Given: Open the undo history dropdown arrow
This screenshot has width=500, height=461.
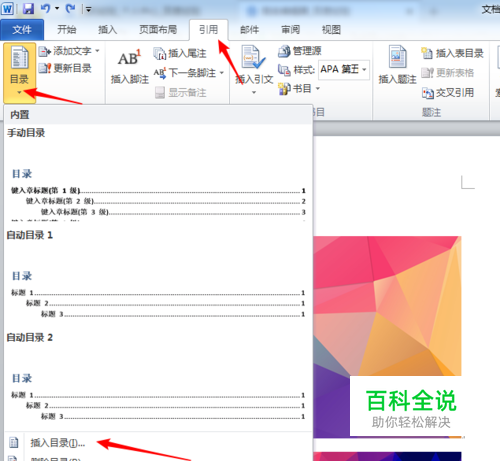Looking at the screenshot, I should (x=57, y=8).
